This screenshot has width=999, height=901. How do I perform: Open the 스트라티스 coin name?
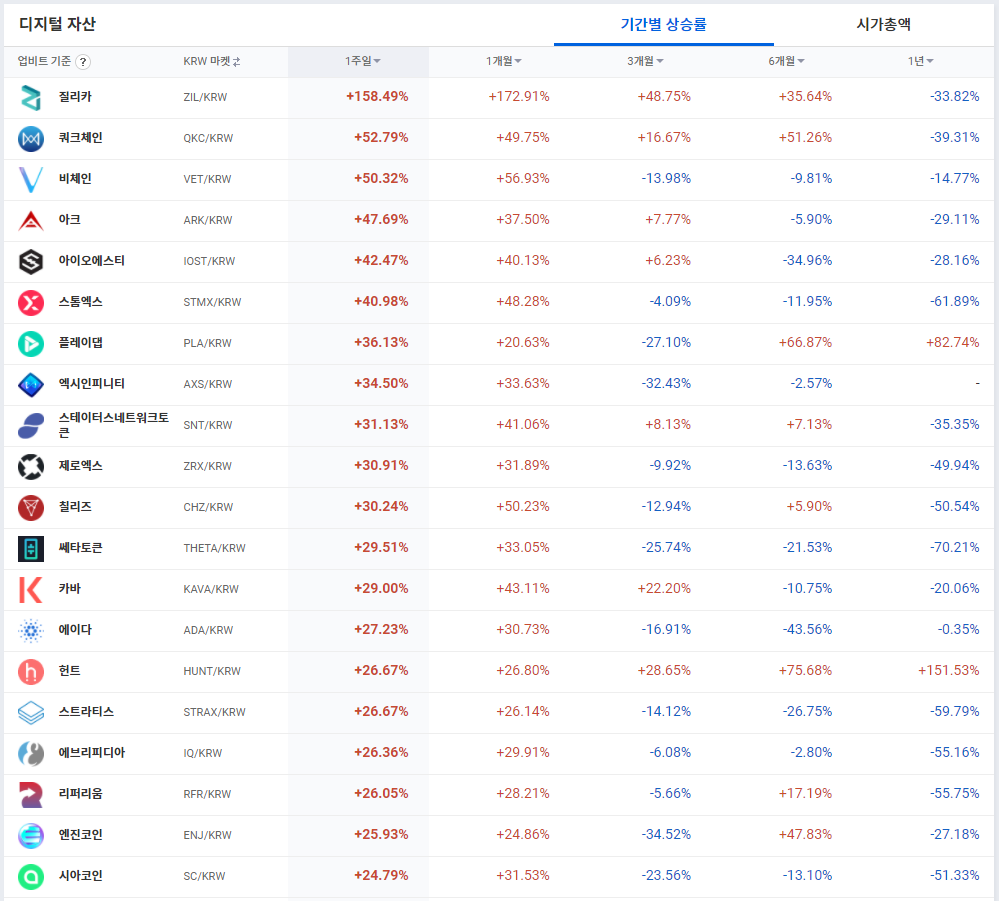(x=86, y=712)
